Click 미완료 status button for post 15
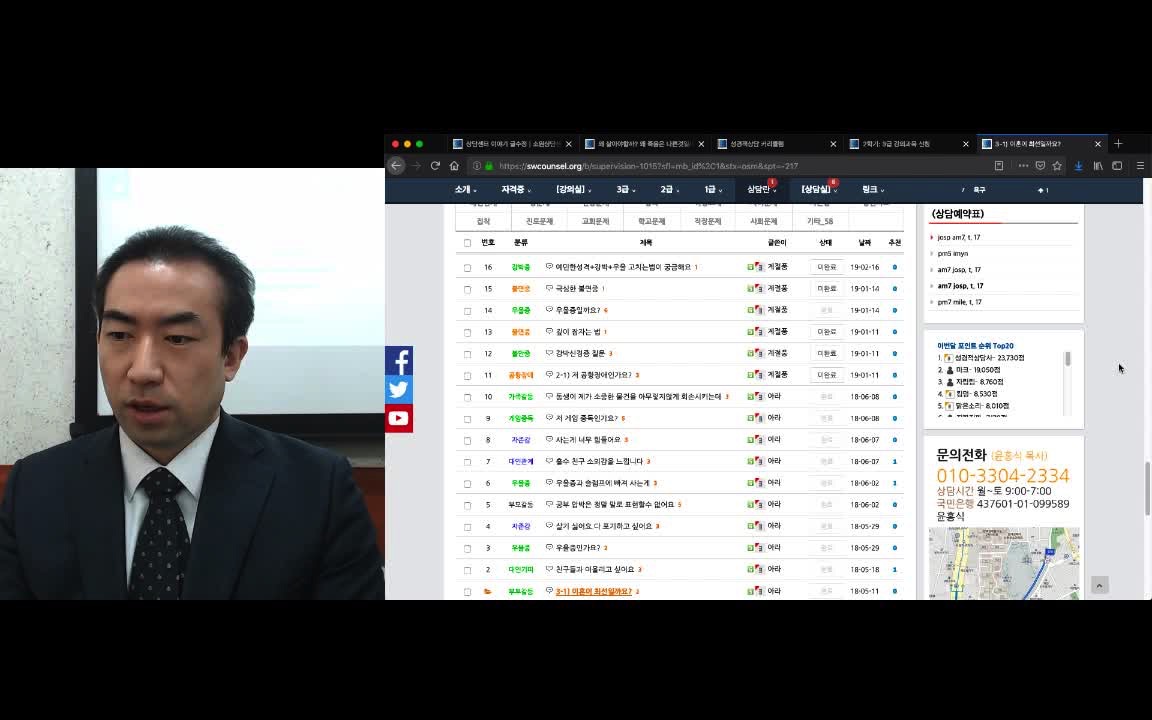 coord(826,289)
